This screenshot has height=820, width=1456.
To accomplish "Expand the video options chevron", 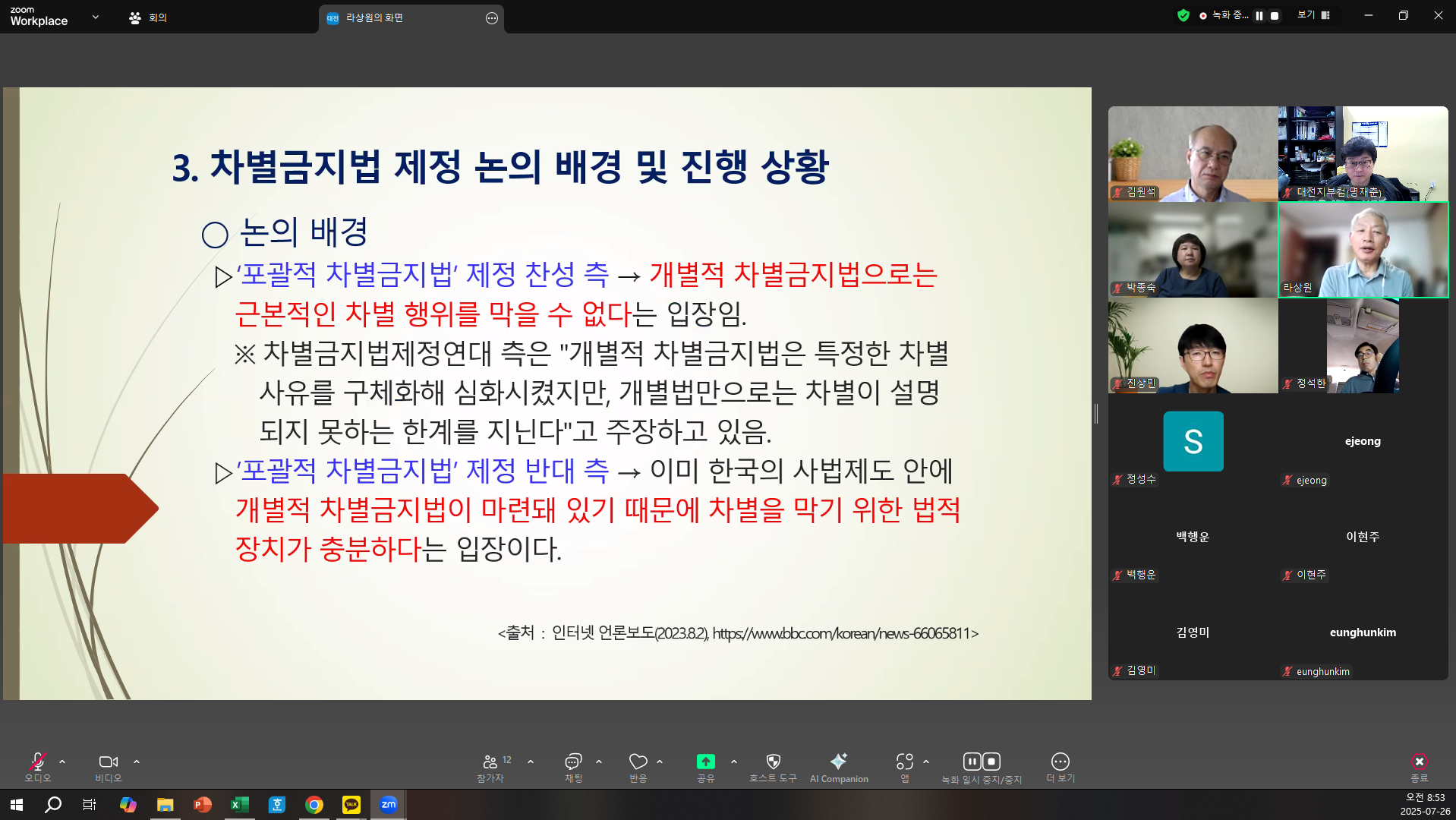I will pos(136,762).
